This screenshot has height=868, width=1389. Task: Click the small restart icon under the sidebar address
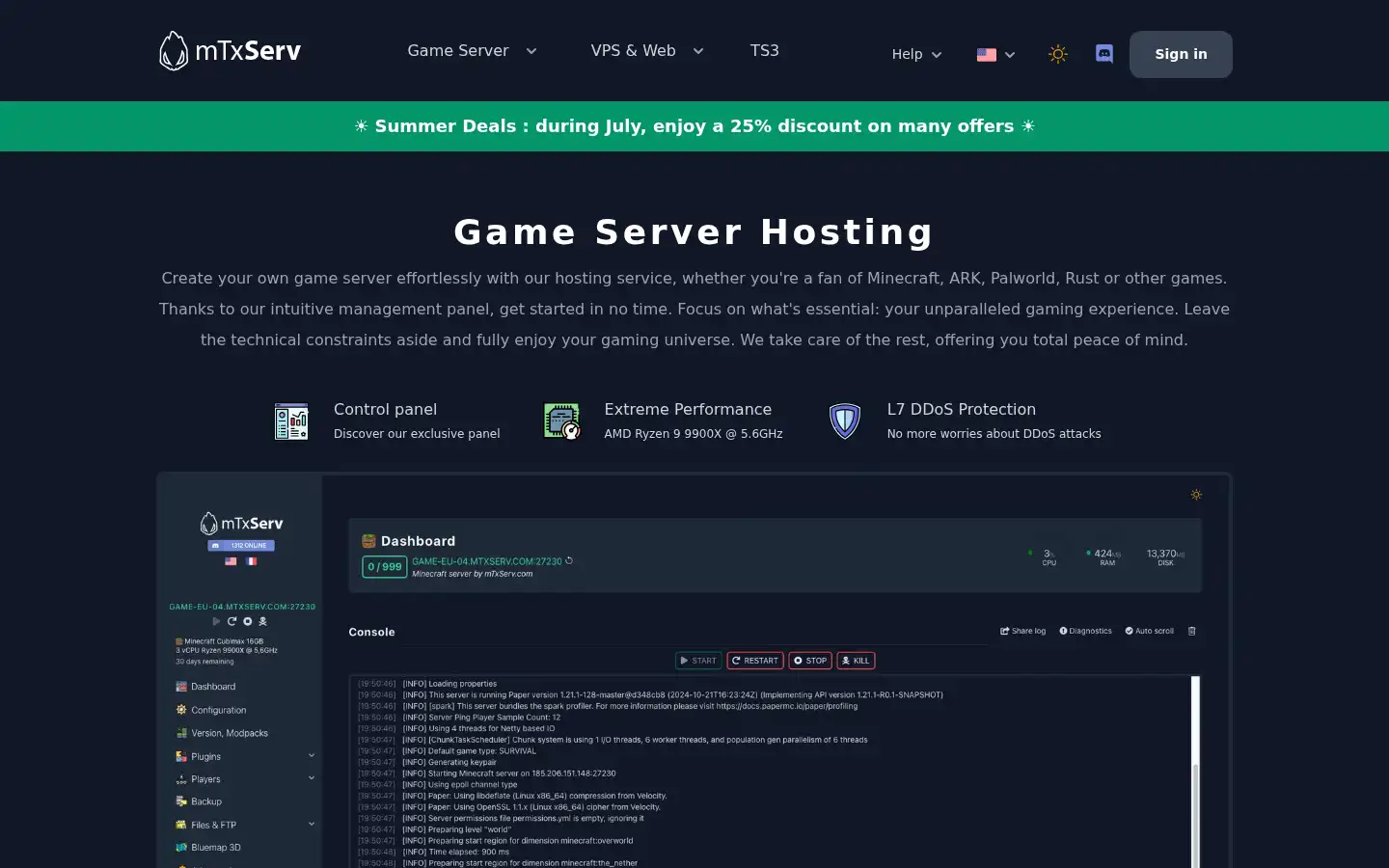click(x=231, y=621)
